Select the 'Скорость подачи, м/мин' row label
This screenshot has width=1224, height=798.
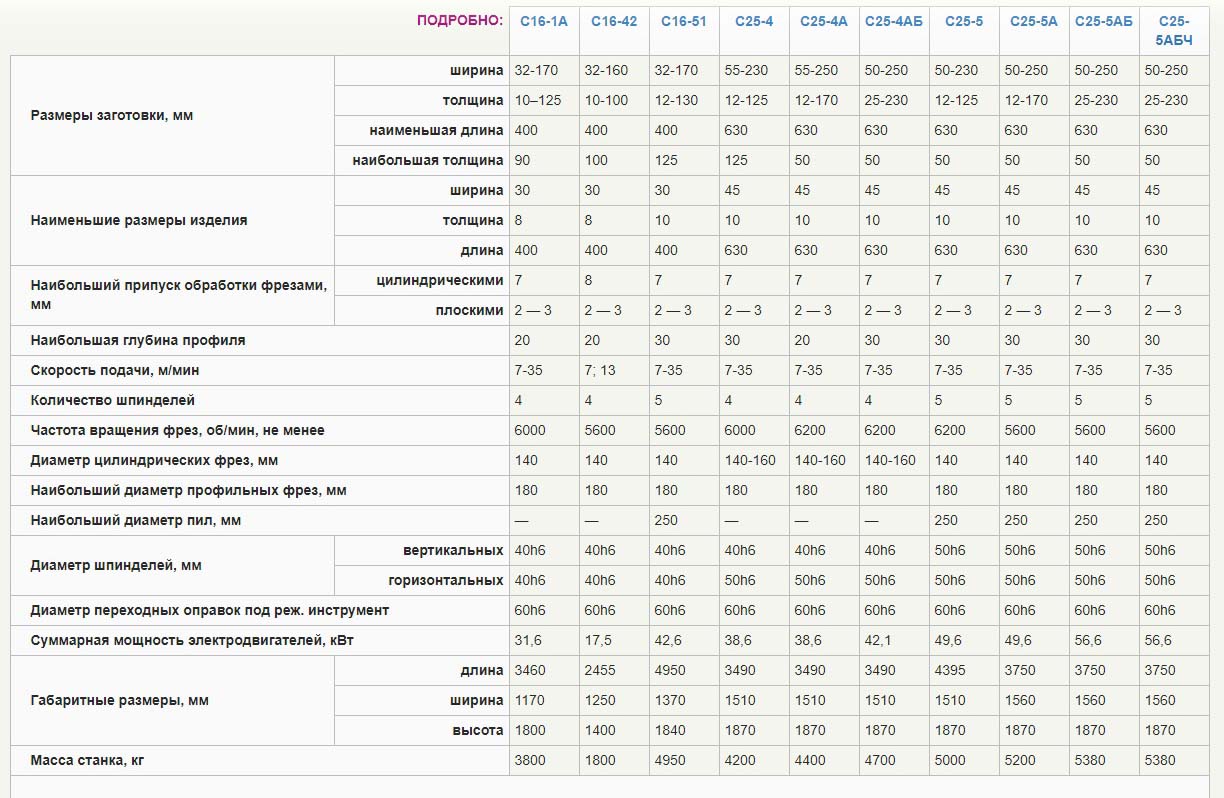(x=114, y=371)
